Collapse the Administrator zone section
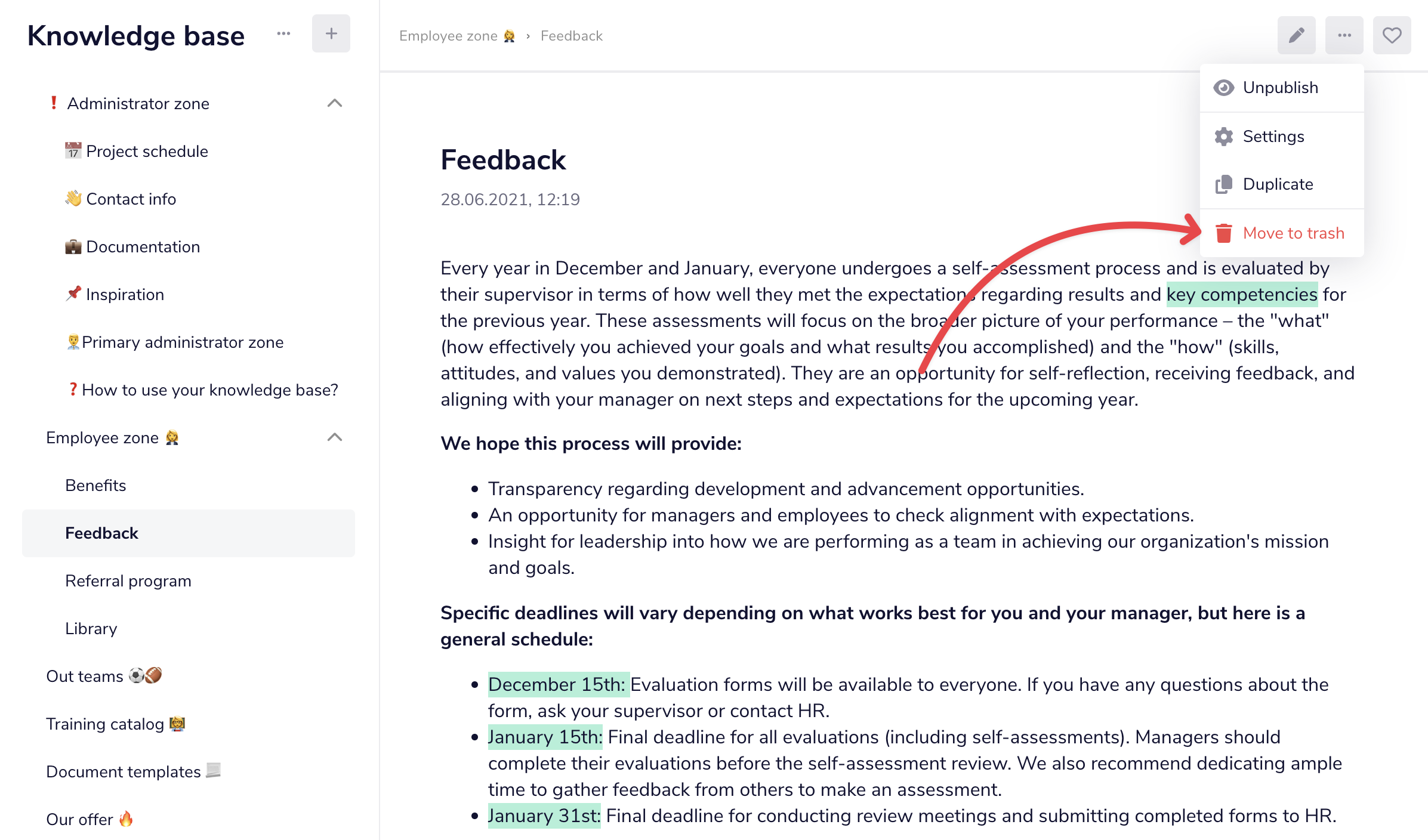Image resolution: width=1428 pixels, height=840 pixels. 335,103
